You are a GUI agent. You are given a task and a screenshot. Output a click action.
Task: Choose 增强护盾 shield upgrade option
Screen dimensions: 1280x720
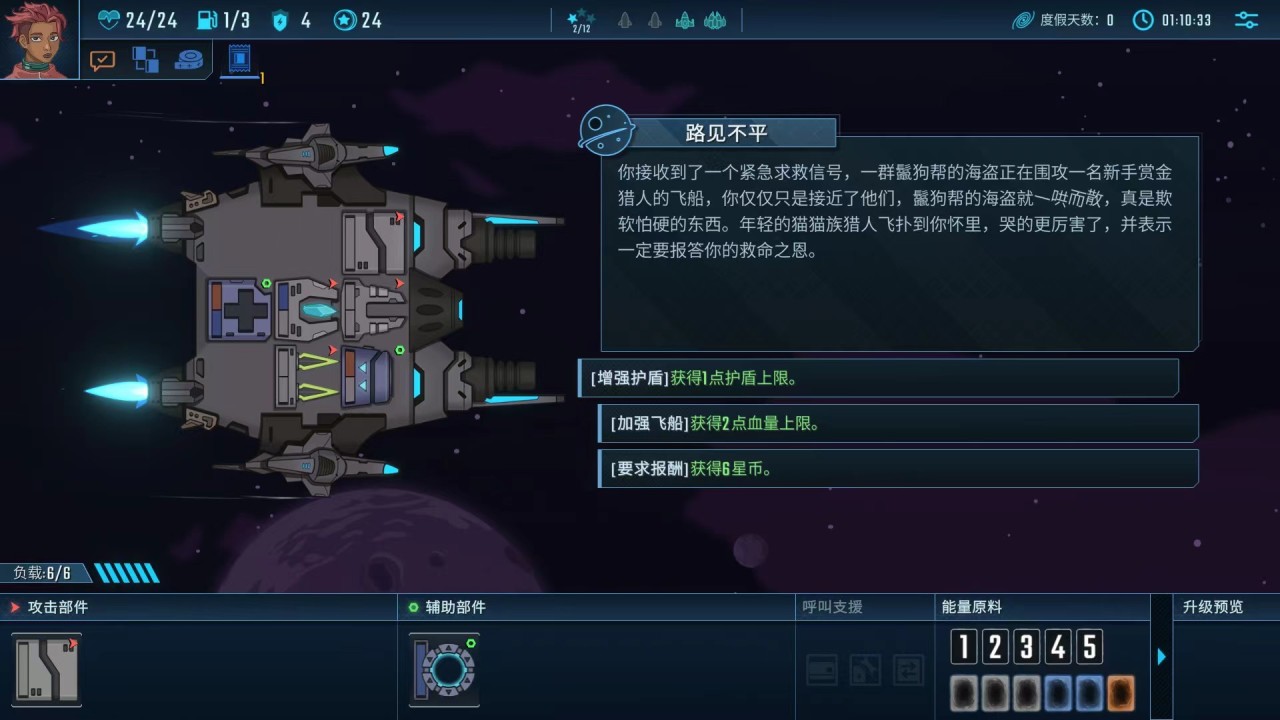point(878,378)
